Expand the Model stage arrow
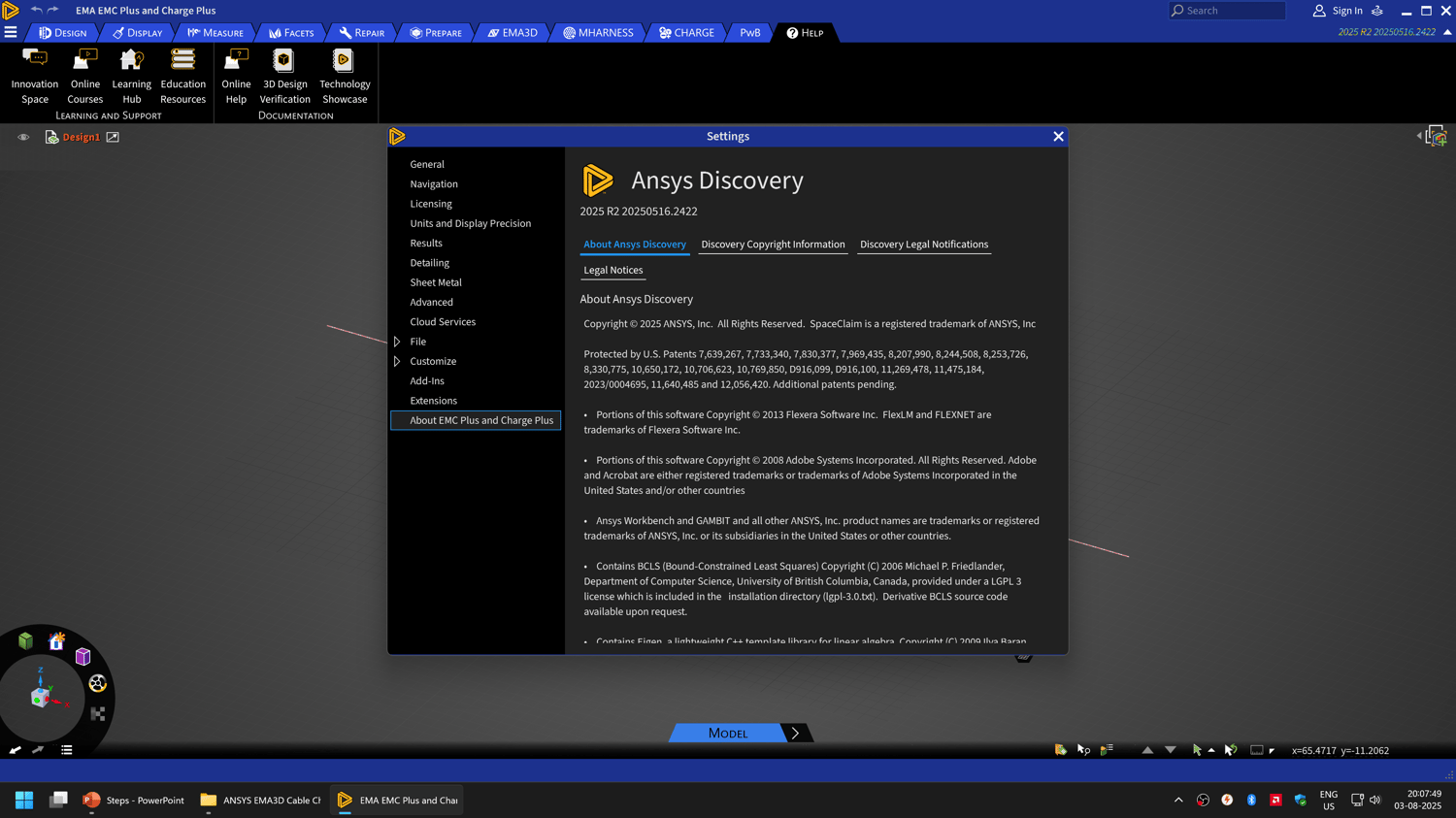1456x818 pixels. (795, 734)
